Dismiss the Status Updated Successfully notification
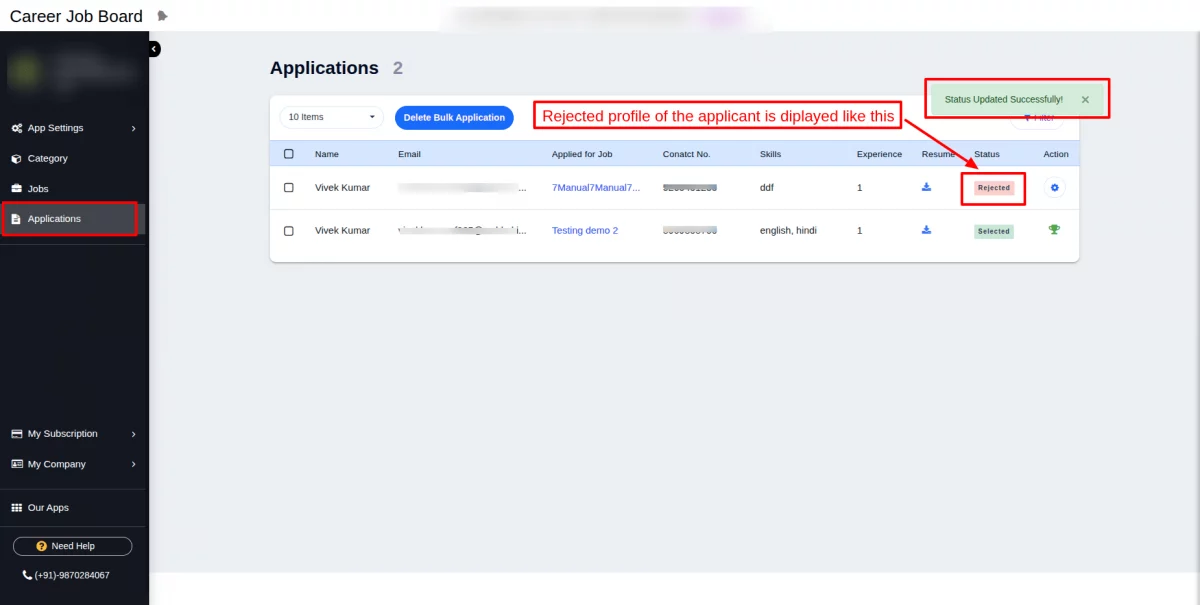 [x=1085, y=100]
